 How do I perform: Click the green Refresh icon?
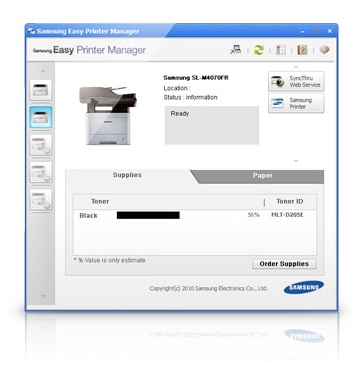(x=259, y=50)
